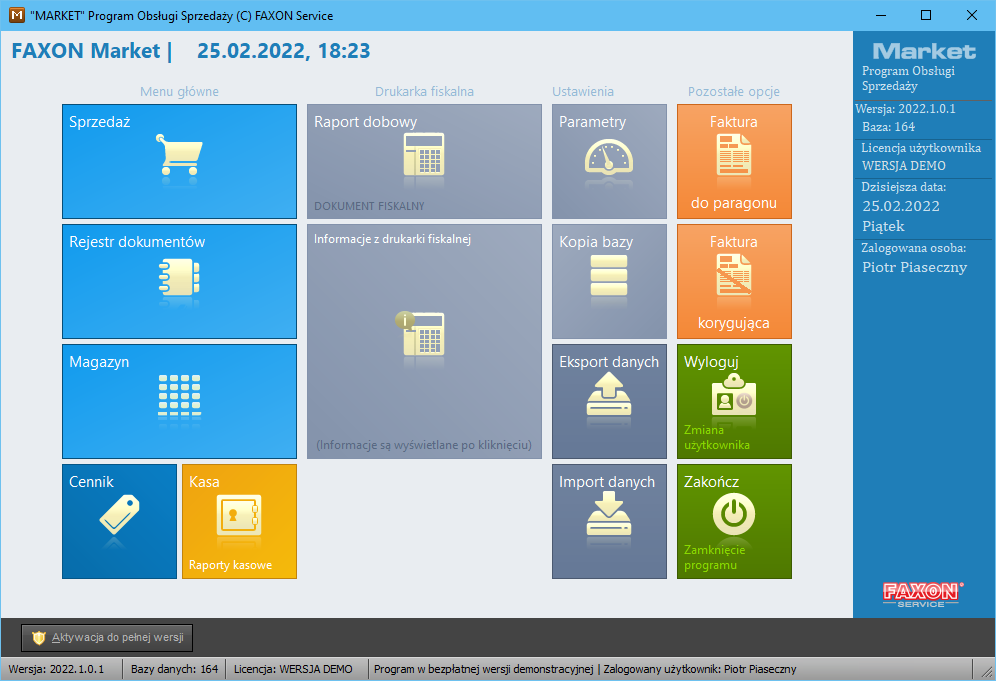Open the Magazyn grid tile
The width and height of the screenshot is (996, 681).
(x=179, y=401)
